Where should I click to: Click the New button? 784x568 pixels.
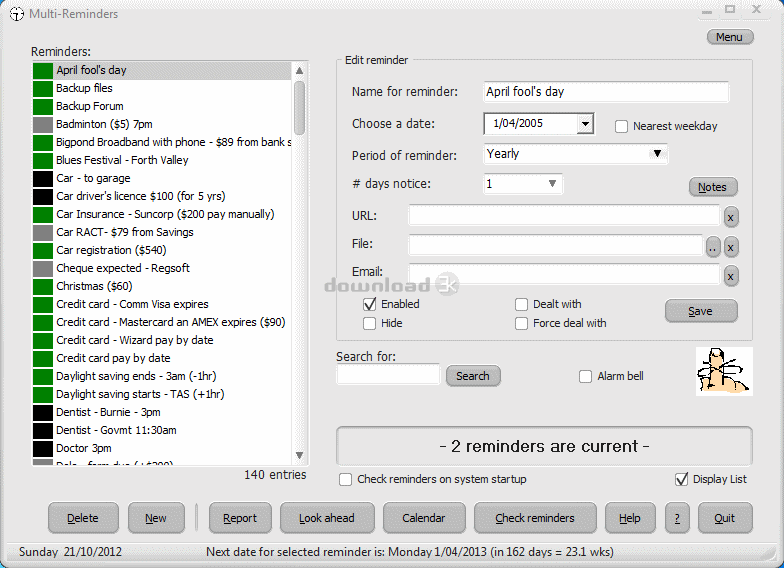[156, 518]
